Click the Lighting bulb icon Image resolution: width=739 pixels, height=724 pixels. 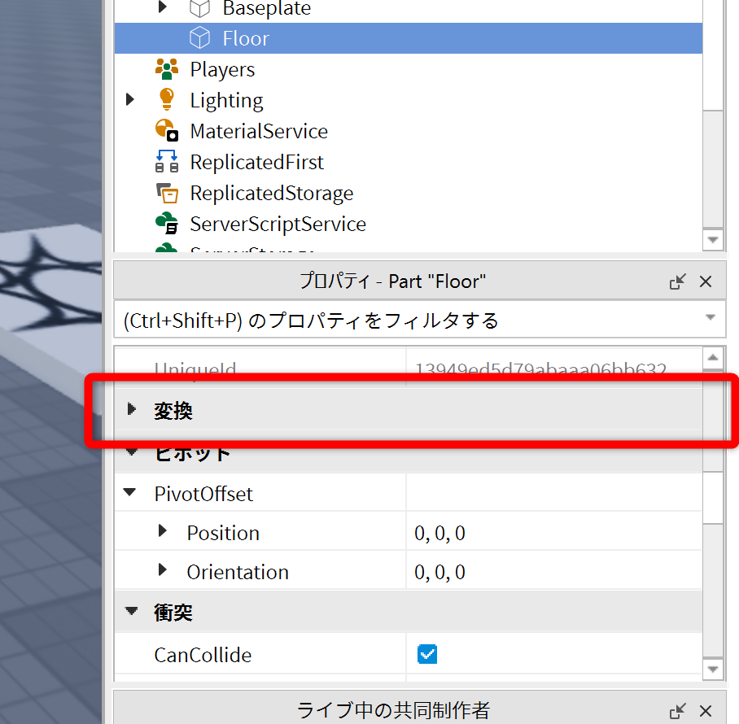point(167,100)
